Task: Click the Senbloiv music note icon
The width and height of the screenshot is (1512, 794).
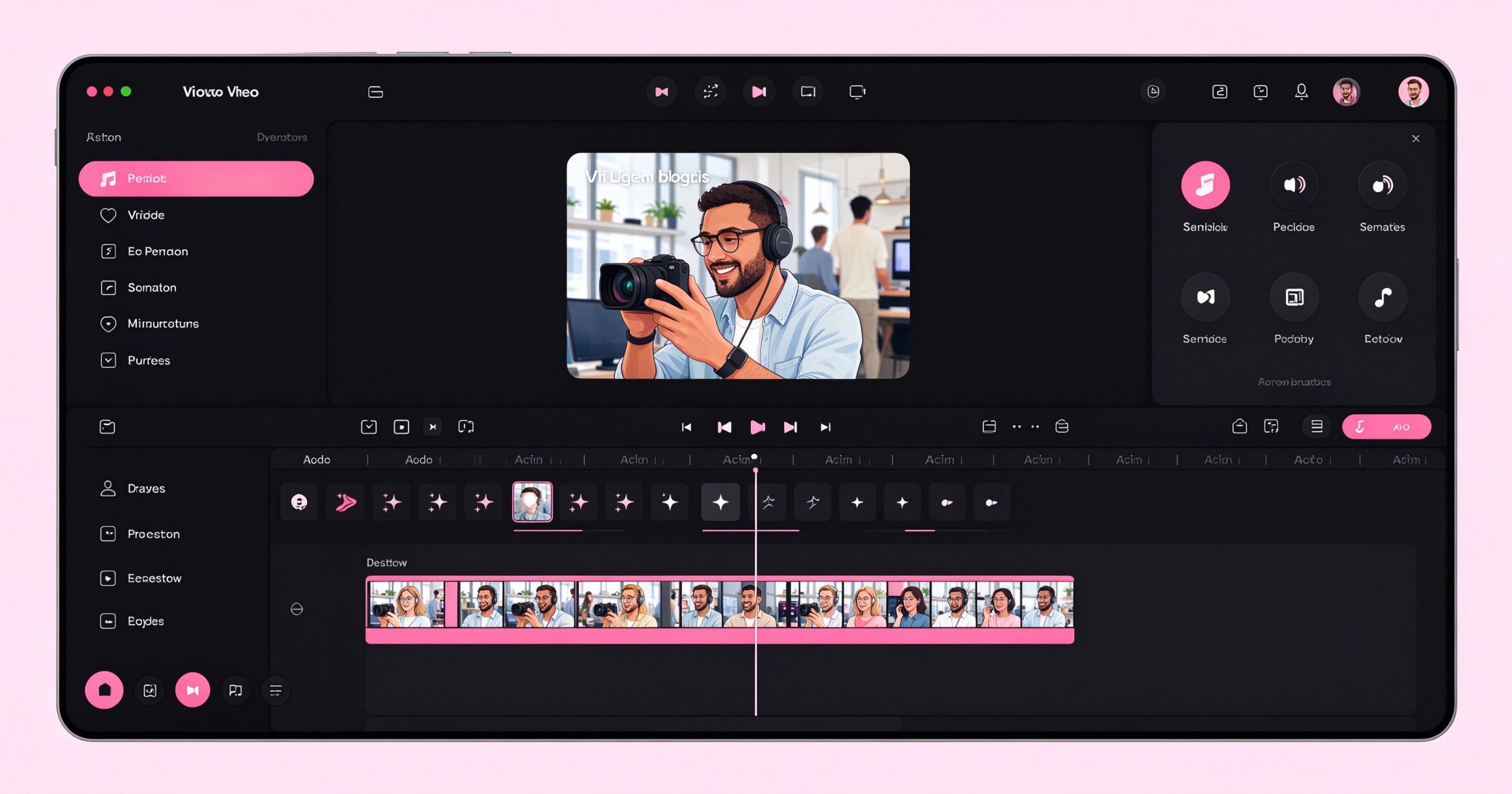Action: [1205, 185]
